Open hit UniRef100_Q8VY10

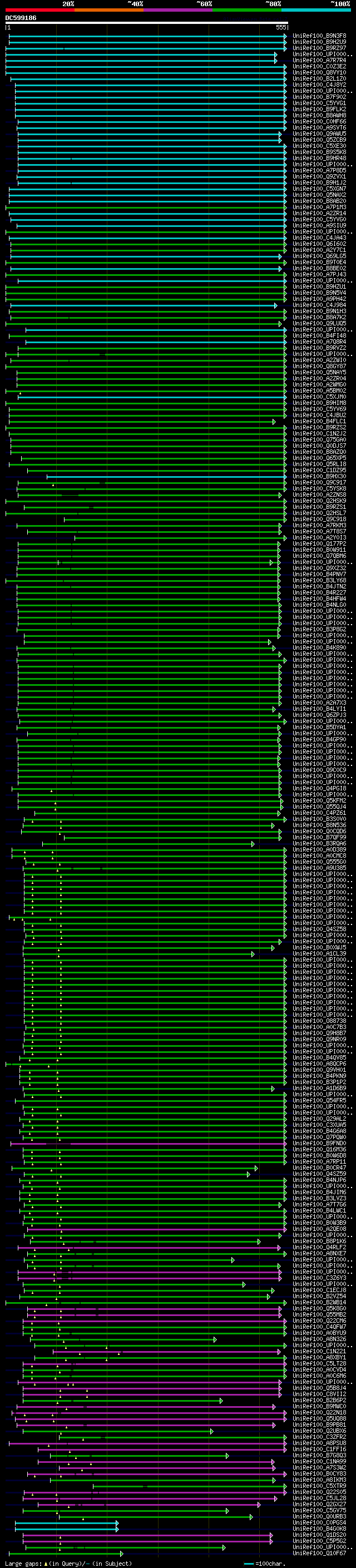[x=319, y=72]
